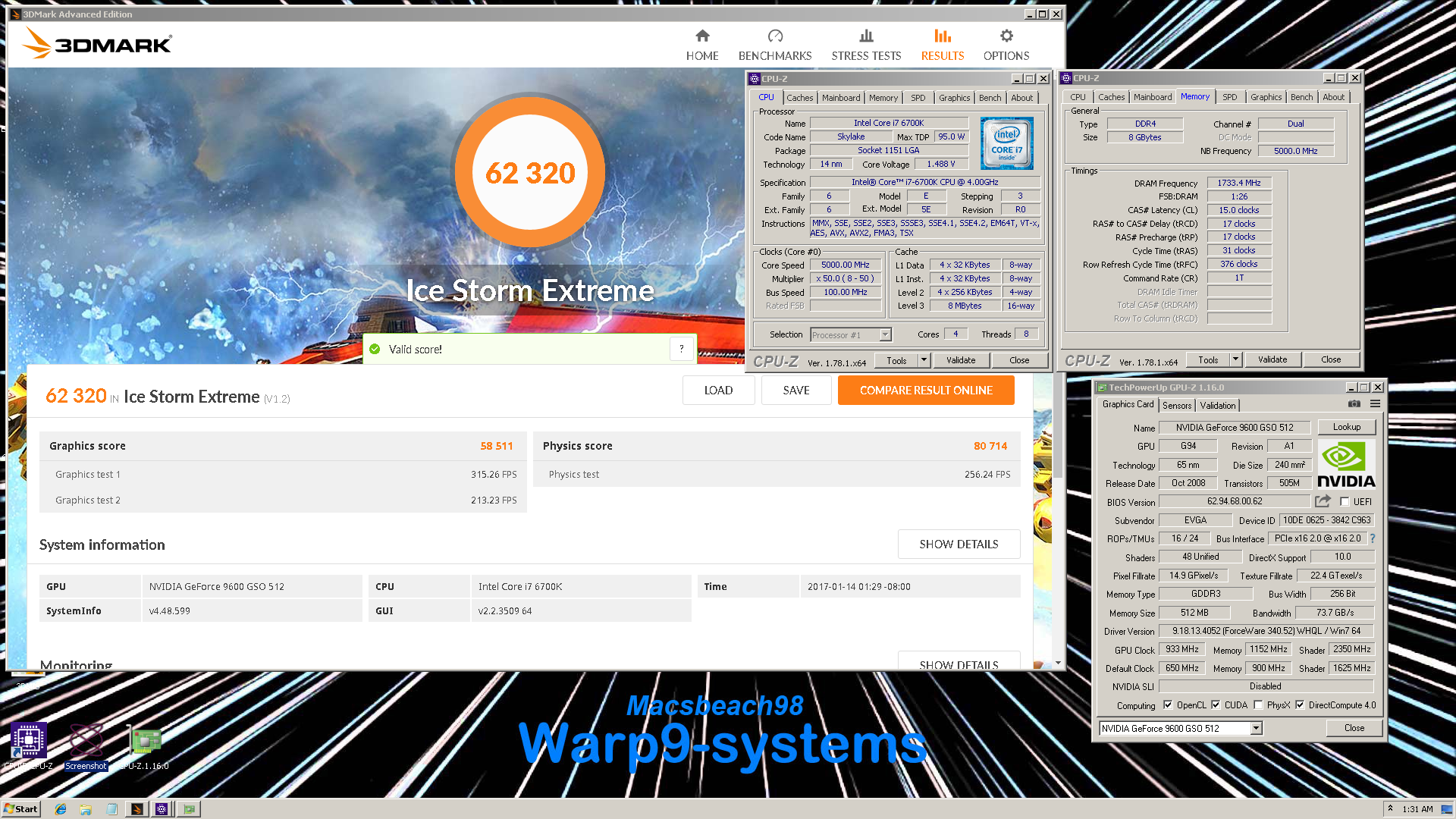The image size is (1456, 819).
Task: Click the 1:31 AM system clock
Action: tap(1417, 809)
